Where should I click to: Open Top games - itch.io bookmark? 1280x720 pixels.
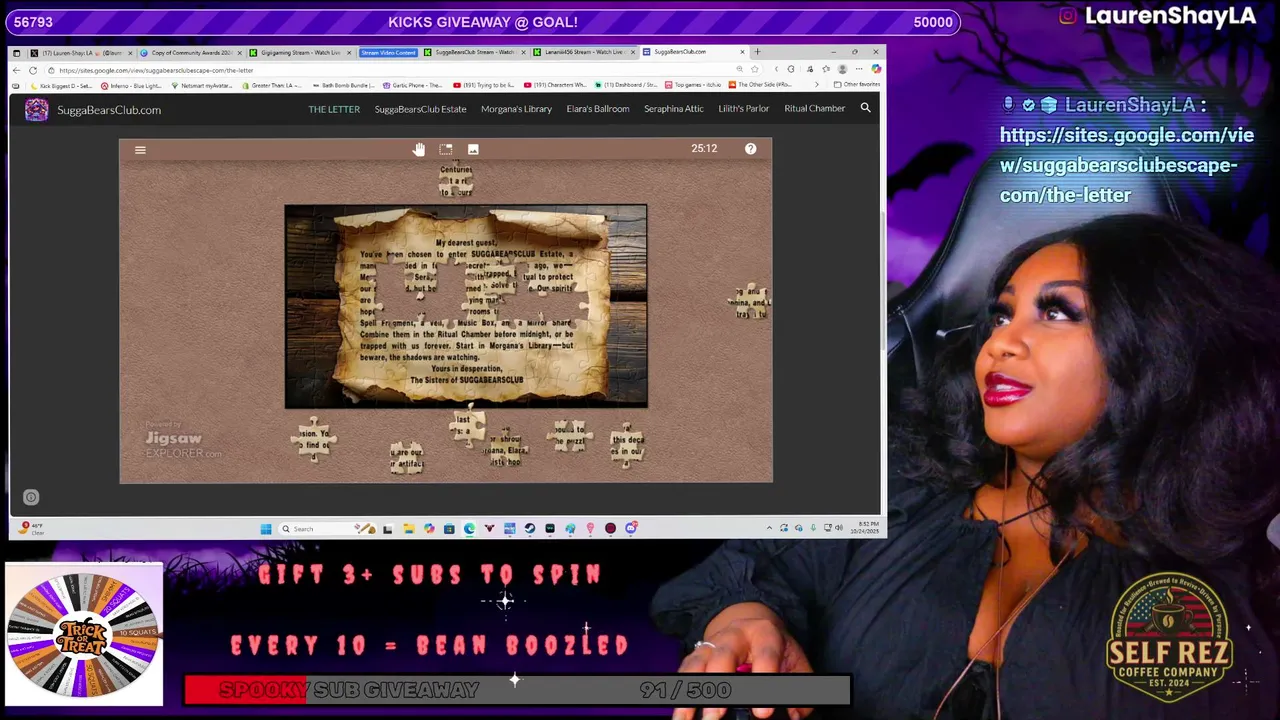point(695,86)
